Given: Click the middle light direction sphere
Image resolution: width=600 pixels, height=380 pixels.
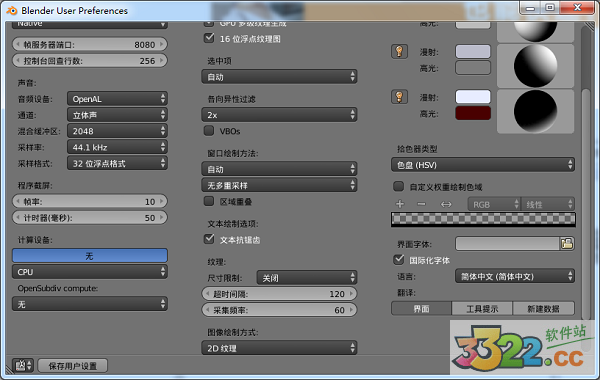Looking at the screenshot, I should click(535, 66).
